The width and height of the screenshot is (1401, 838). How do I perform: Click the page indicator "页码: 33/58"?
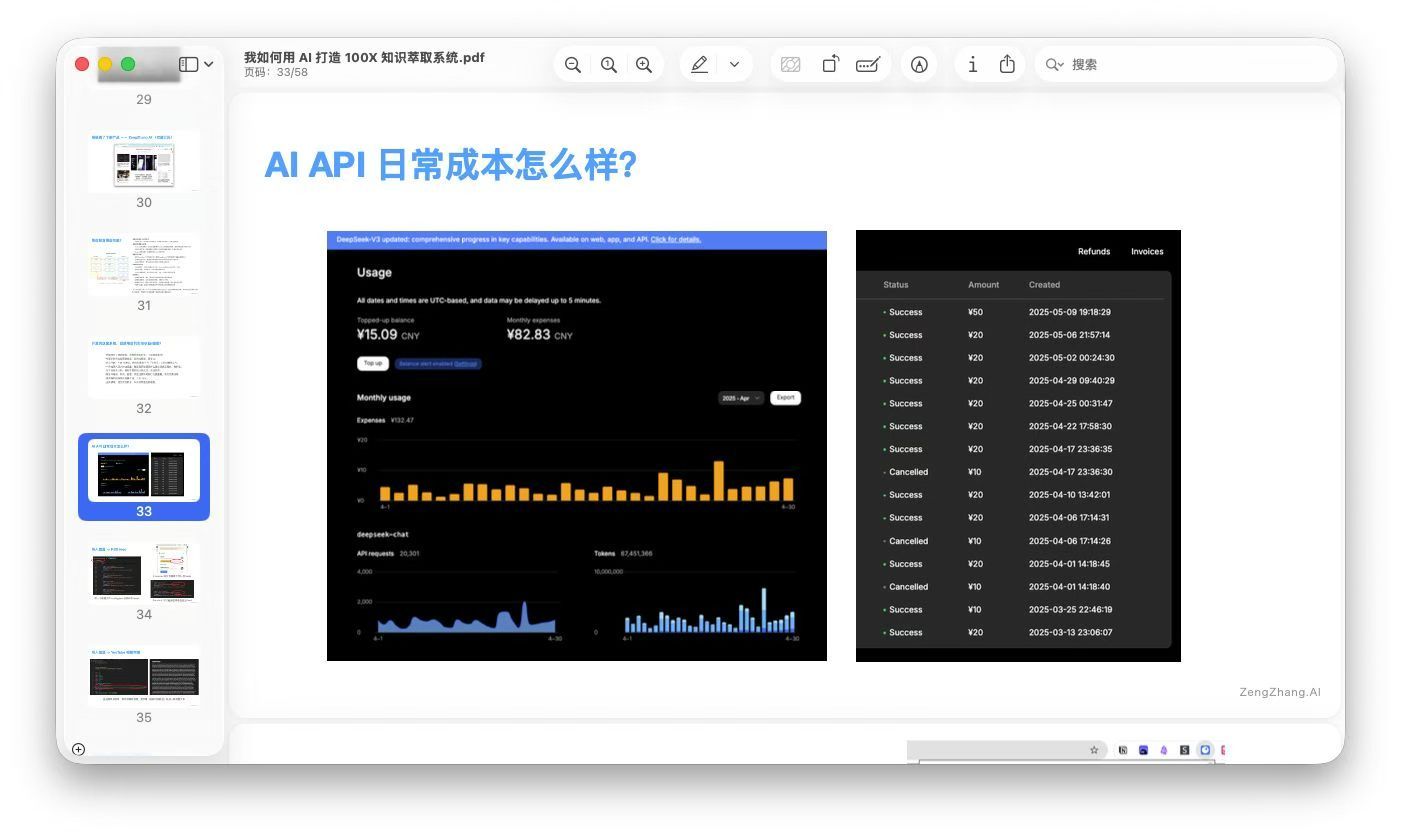tap(276, 72)
